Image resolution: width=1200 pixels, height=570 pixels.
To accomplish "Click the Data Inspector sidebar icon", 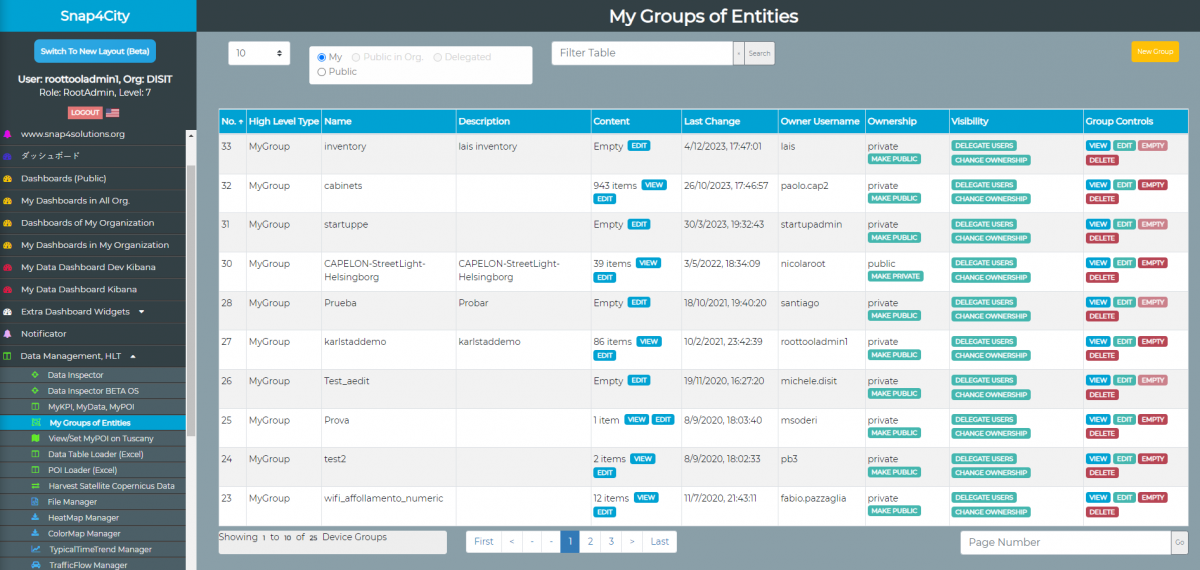I will tap(35, 375).
